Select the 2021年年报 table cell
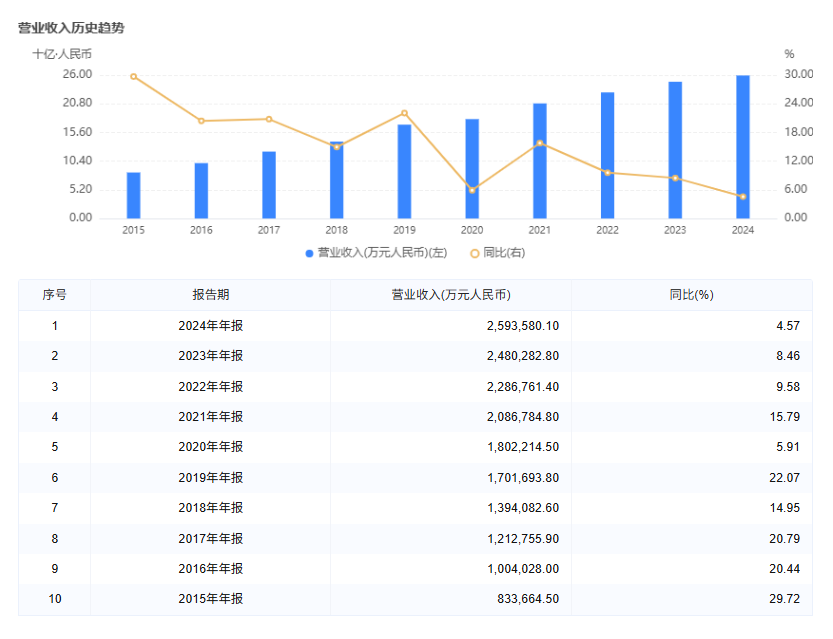Screen dimensions: 833x639 click(211, 417)
